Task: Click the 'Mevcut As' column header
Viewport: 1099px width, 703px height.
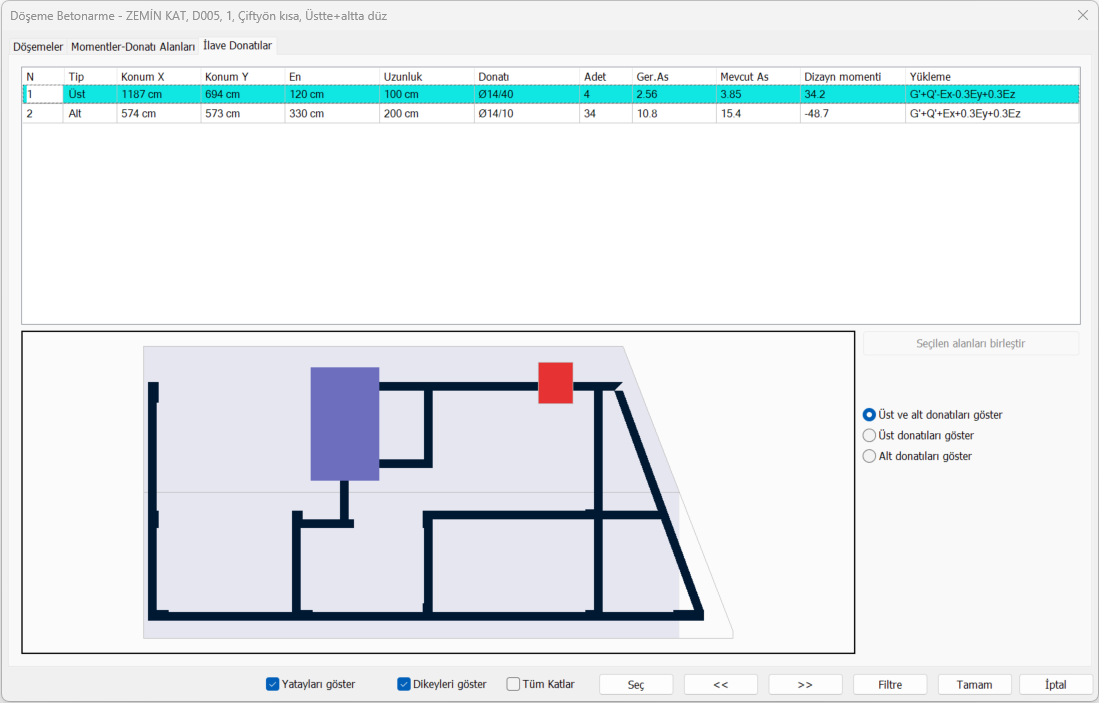Action: point(758,76)
